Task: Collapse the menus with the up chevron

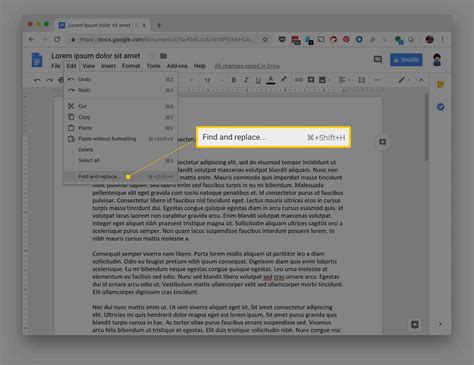Action: (x=421, y=80)
